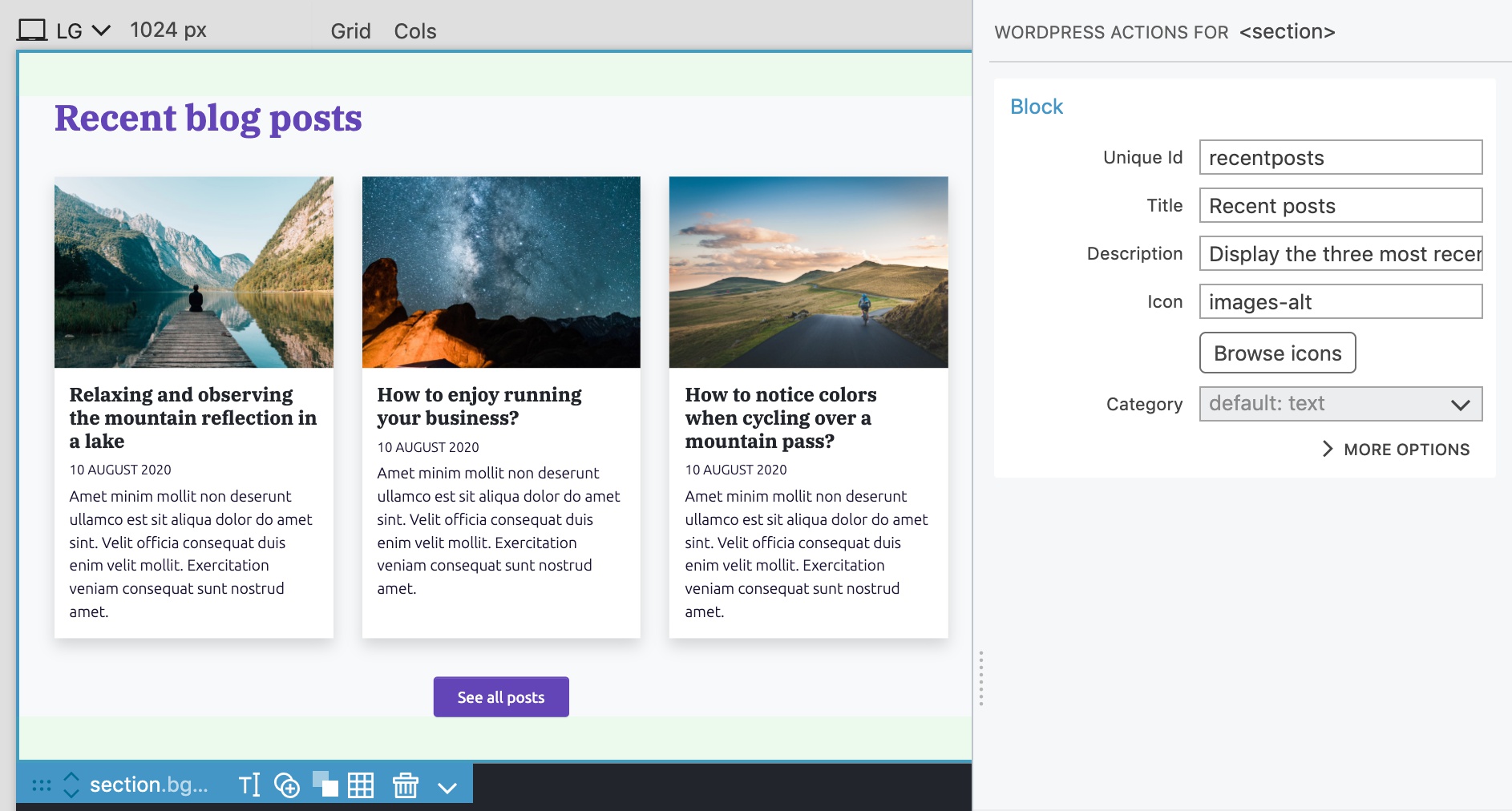Click the drag handle dots in the section toolbar
The image size is (1512, 811).
tap(42, 785)
